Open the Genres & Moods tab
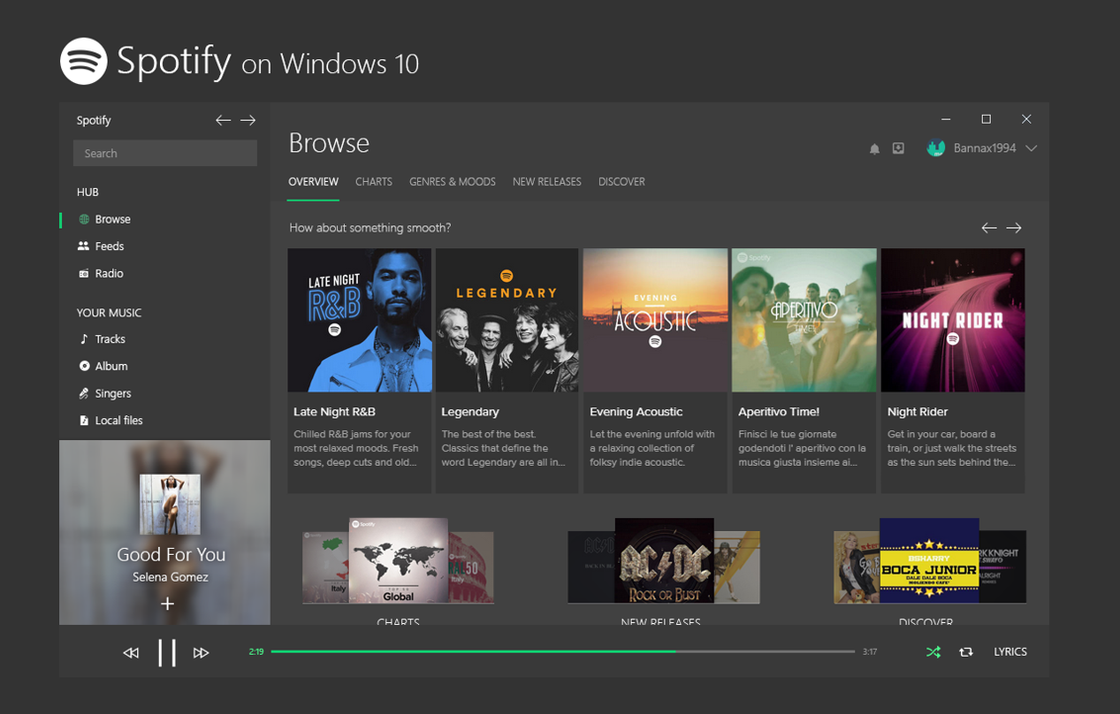This screenshot has height=714, width=1120. 452,182
